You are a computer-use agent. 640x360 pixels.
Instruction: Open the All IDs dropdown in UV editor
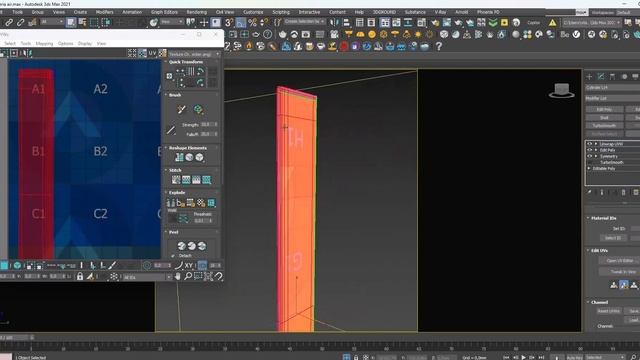[x=147, y=277]
